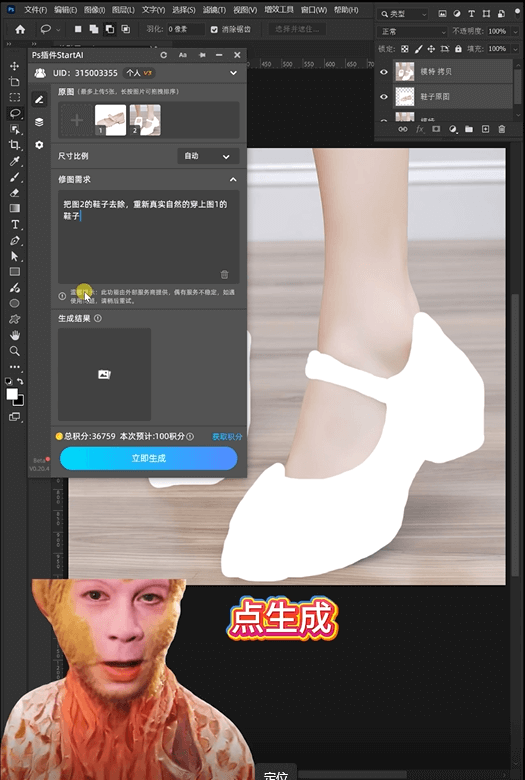
Task: Open the 尺寸比例 自动 dropdown
Action: [x=208, y=156]
